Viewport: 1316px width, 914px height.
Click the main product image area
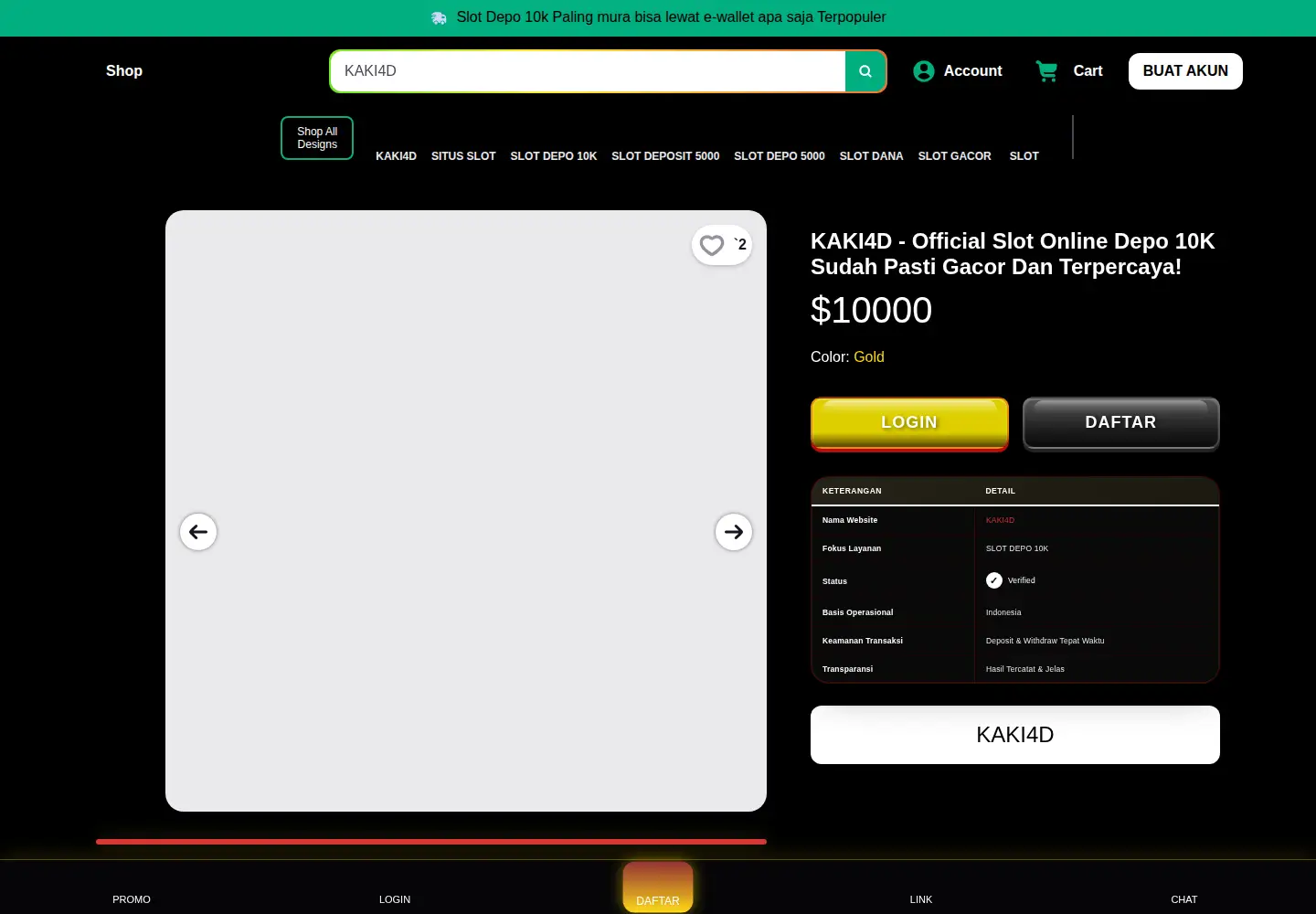click(x=466, y=511)
